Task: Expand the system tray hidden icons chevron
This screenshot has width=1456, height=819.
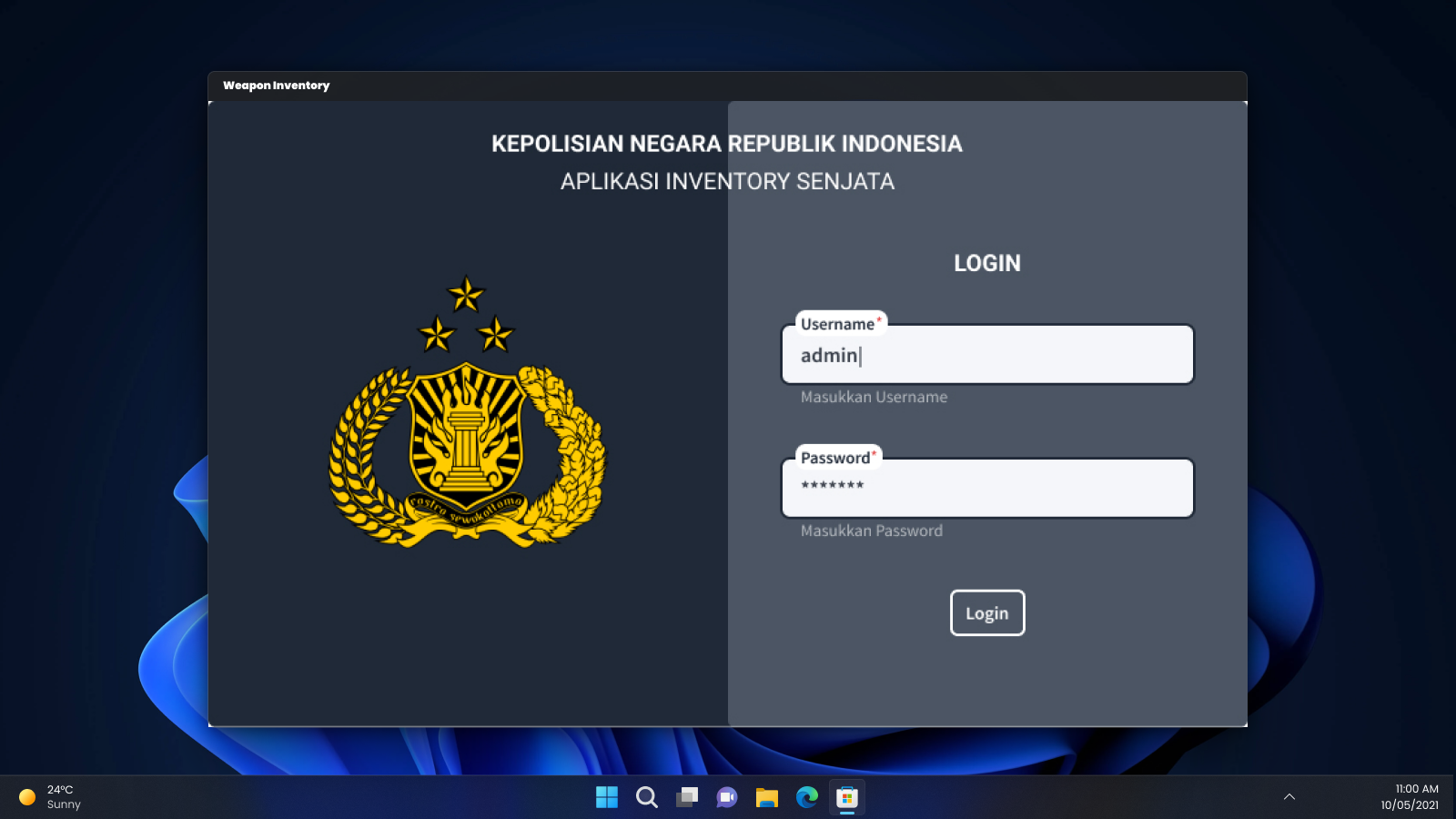Action: (x=1289, y=797)
